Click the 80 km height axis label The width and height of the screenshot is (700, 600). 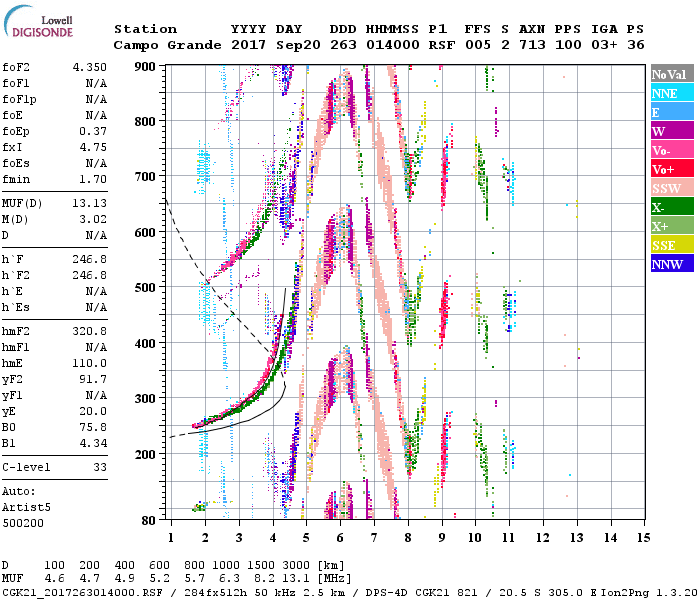148,521
